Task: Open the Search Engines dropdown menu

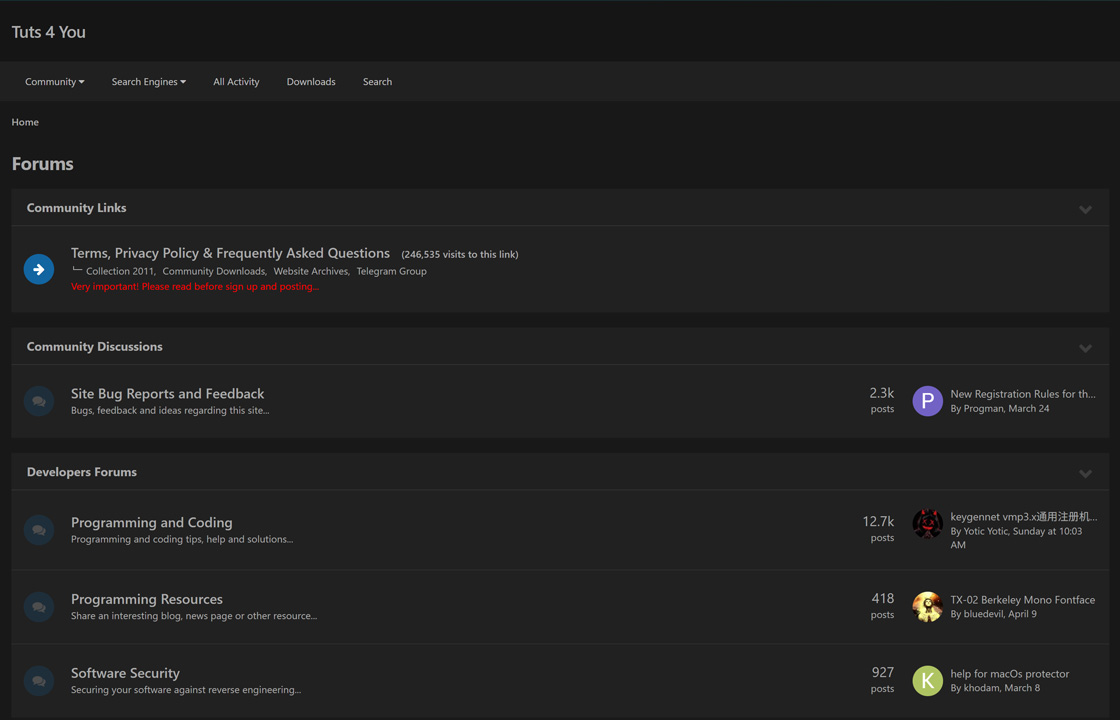Action: click(149, 81)
